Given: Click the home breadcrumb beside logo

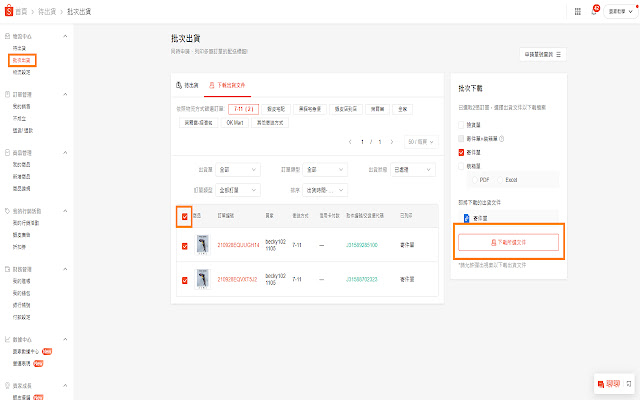Looking at the screenshot, I should (21, 11).
